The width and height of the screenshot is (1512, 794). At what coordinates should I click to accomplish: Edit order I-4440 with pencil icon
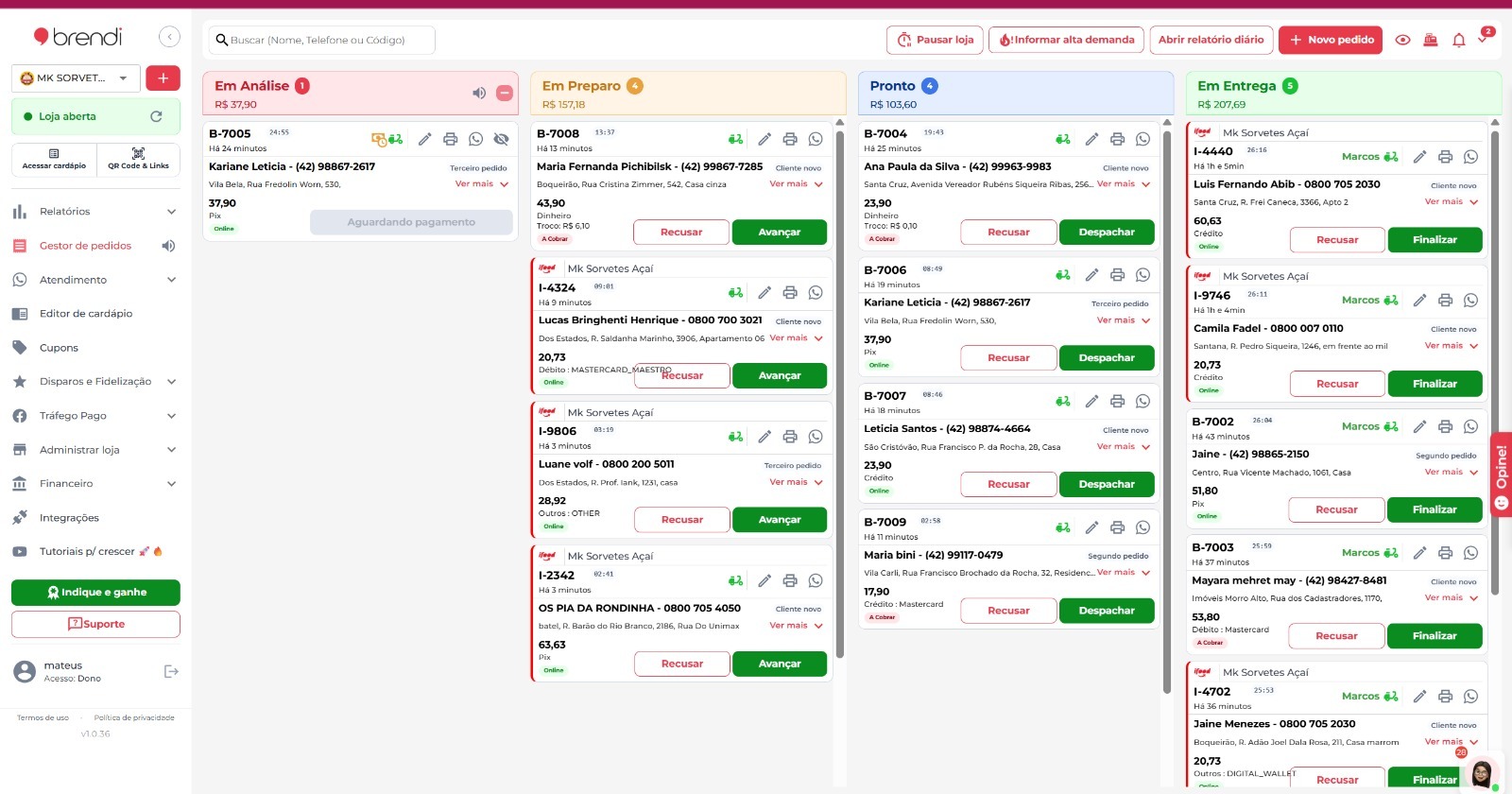click(x=1419, y=157)
